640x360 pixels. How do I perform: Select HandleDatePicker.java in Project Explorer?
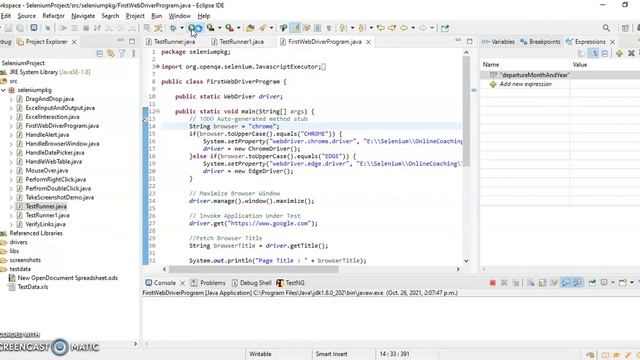click(55, 153)
